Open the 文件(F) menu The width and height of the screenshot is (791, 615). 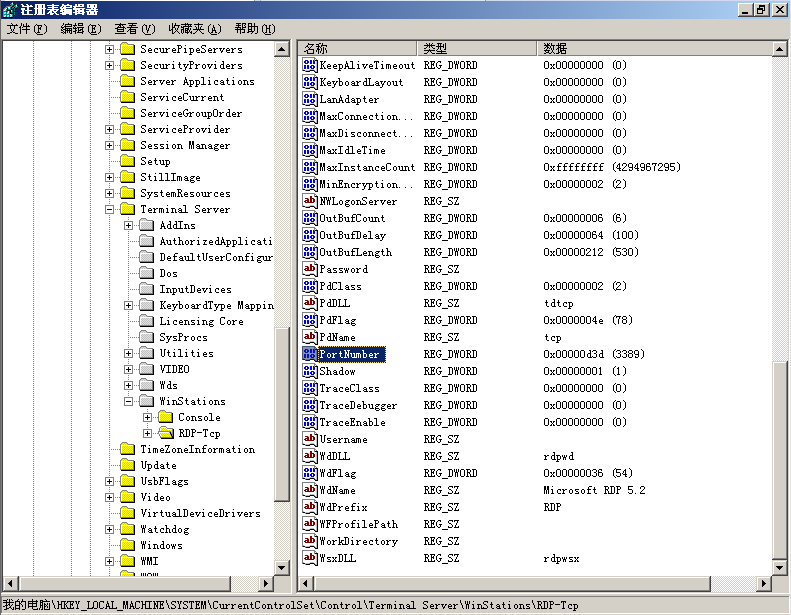coord(27,29)
